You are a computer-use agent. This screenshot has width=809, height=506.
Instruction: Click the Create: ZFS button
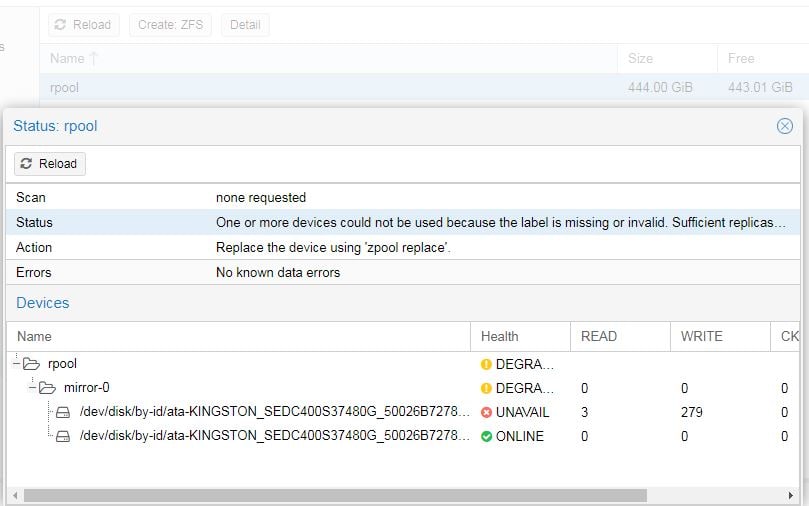(170, 25)
